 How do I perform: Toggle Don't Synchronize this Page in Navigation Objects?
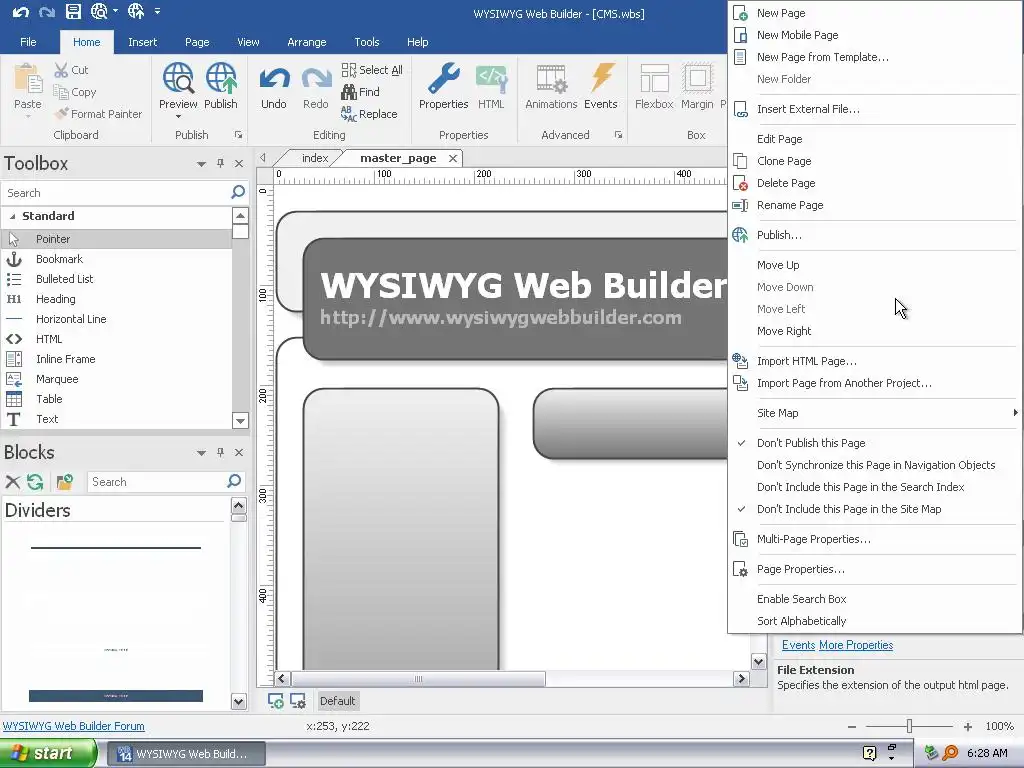tap(876, 465)
